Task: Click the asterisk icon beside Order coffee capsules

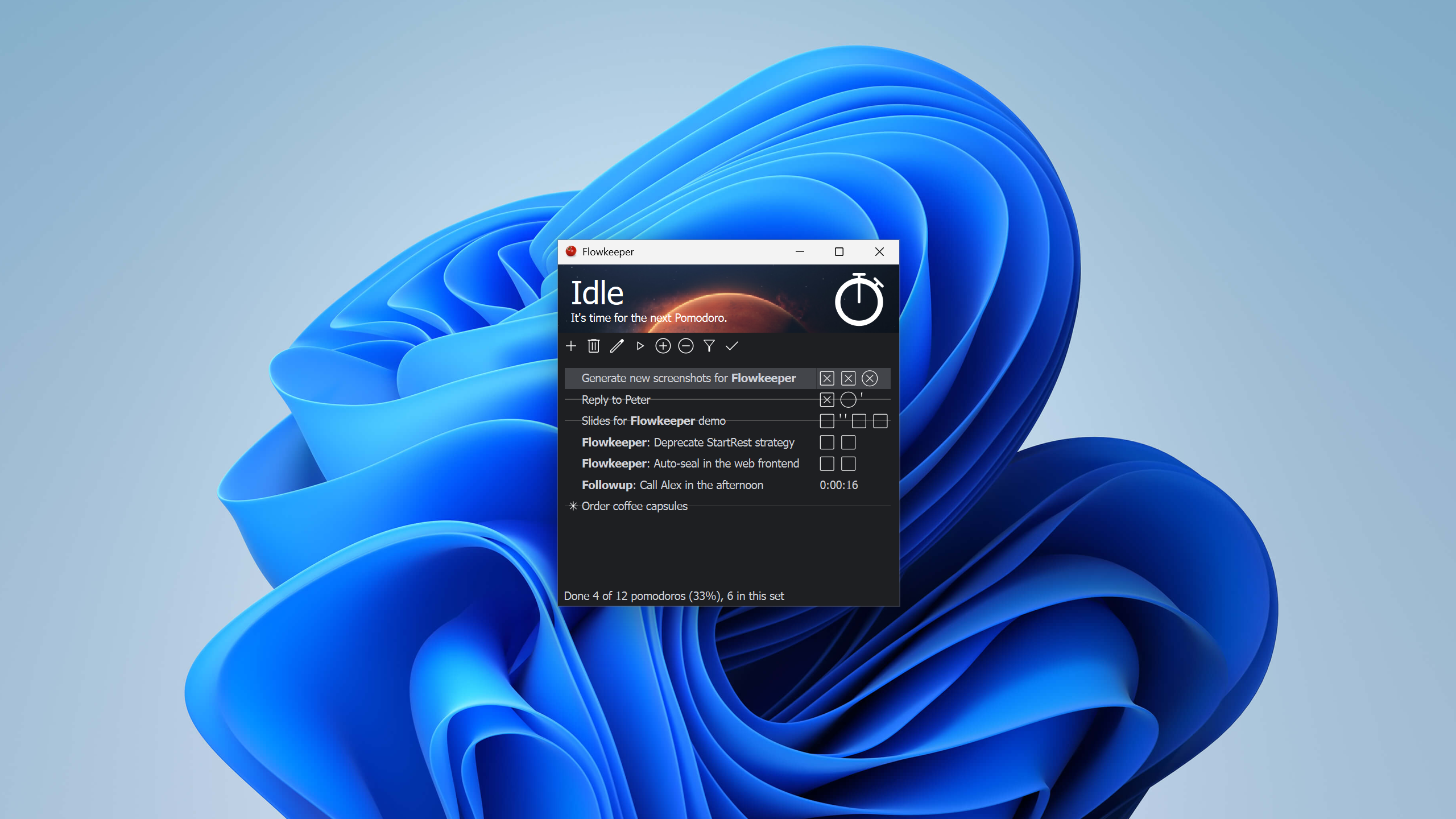Action: click(x=573, y=506)
